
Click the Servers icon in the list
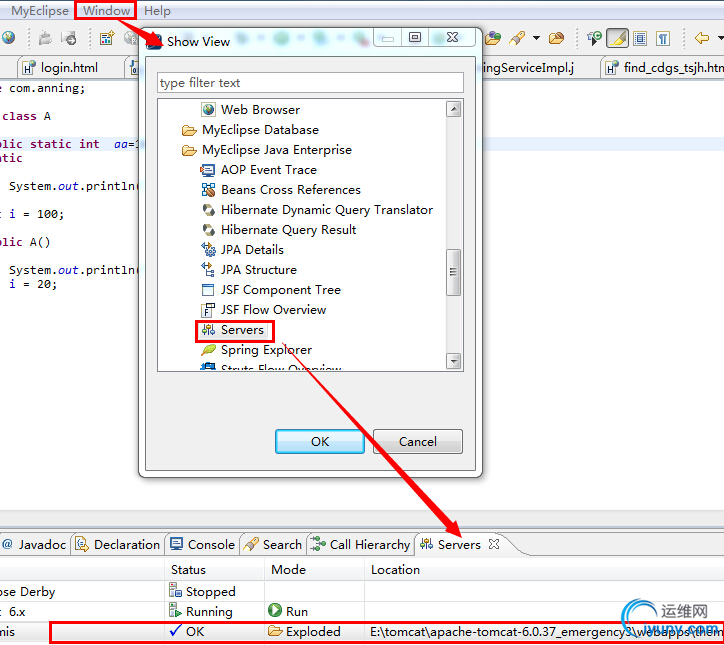[208, 330]
